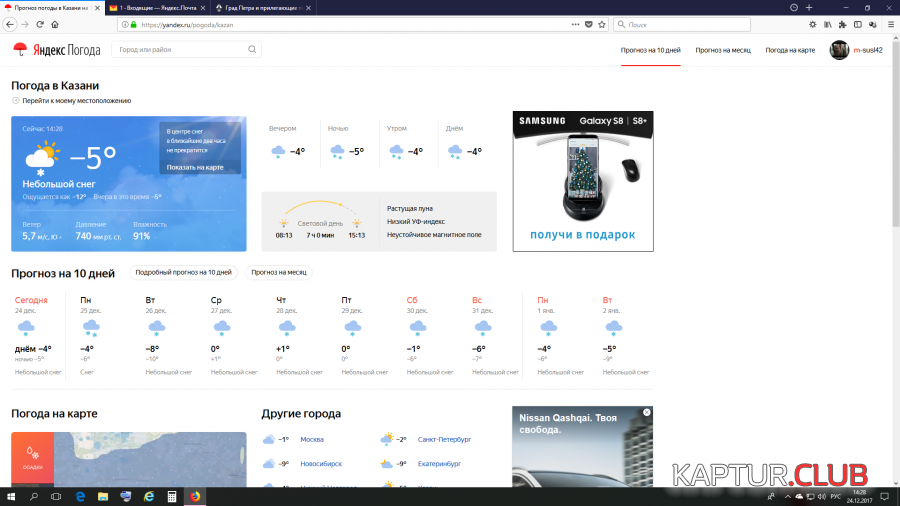The width and height of the screenshot is (900, 506).
Task: Open the browser home page icon
Action: click(x=55, y=24)
